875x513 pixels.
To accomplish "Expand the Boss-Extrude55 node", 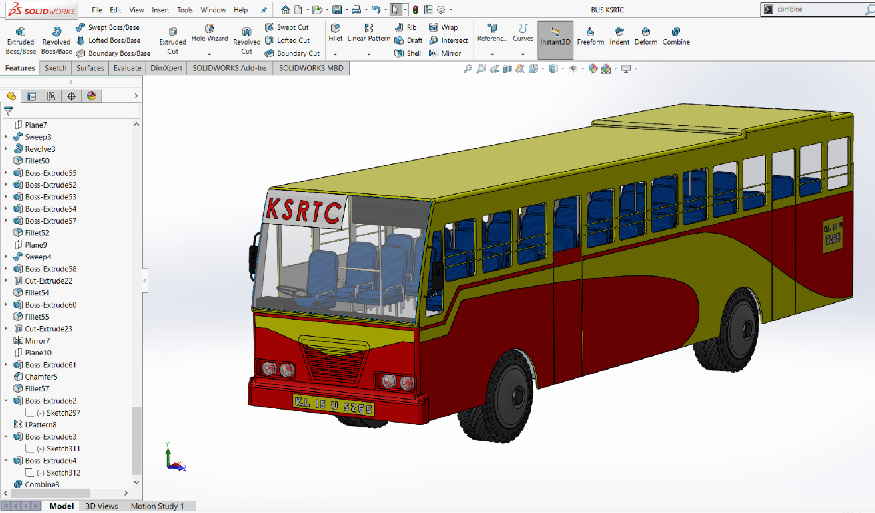I will [6, 173].
